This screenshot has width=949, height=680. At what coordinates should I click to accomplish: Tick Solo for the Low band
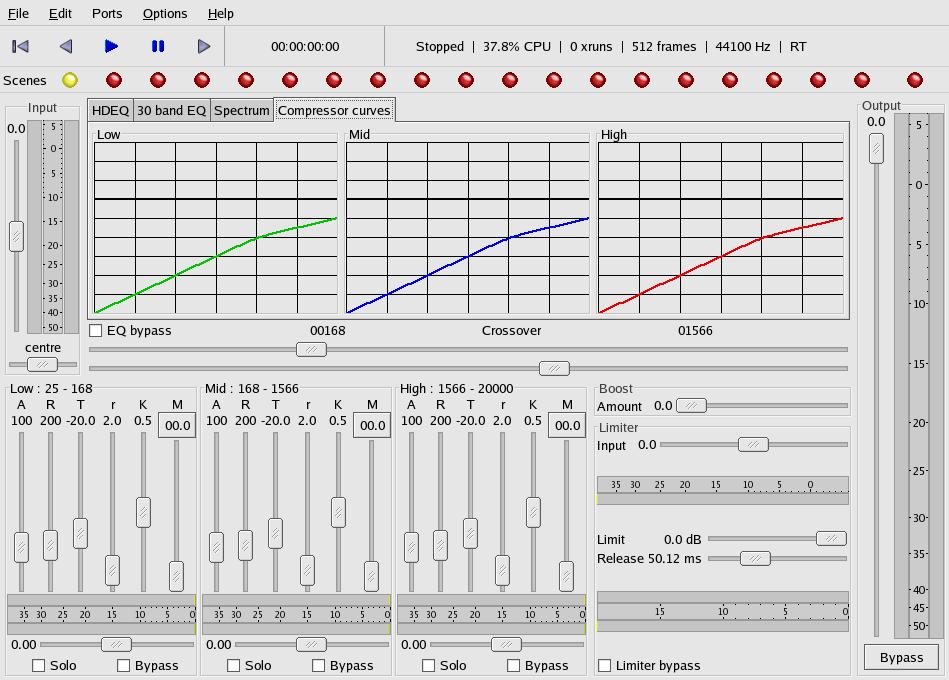tap(39, 665)
